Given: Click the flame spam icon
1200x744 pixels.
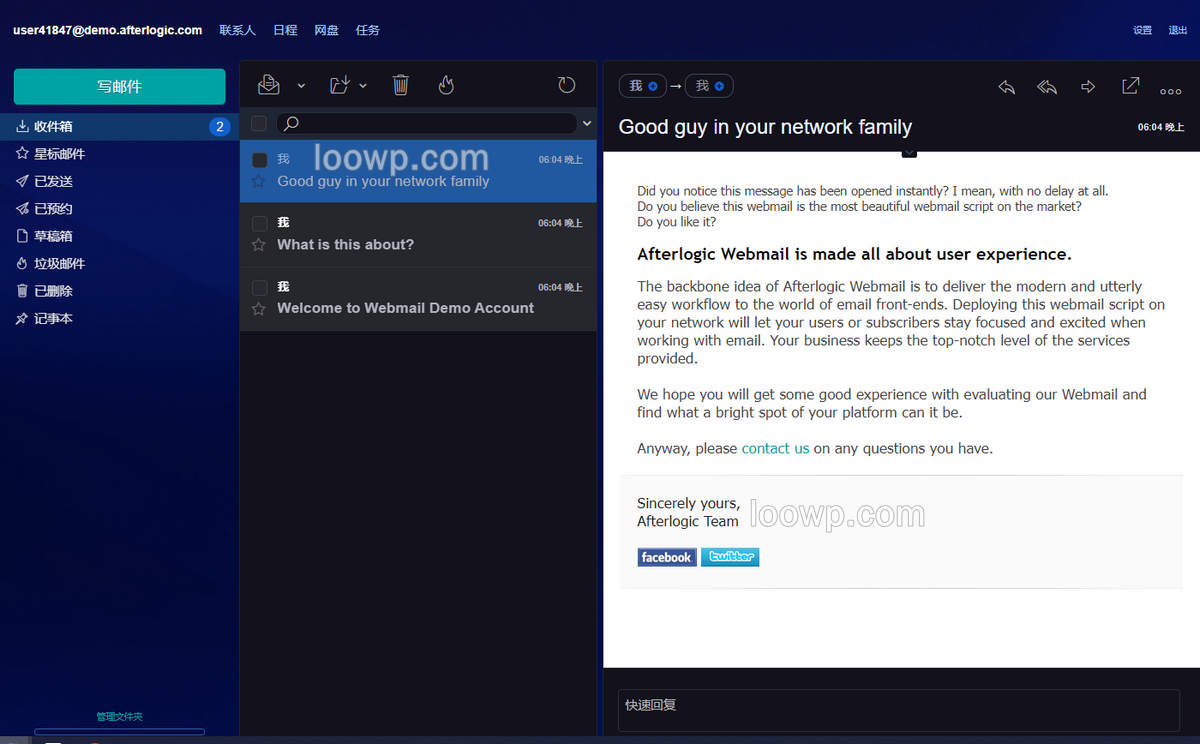Looking at the screenshot, I should point(446,85).
